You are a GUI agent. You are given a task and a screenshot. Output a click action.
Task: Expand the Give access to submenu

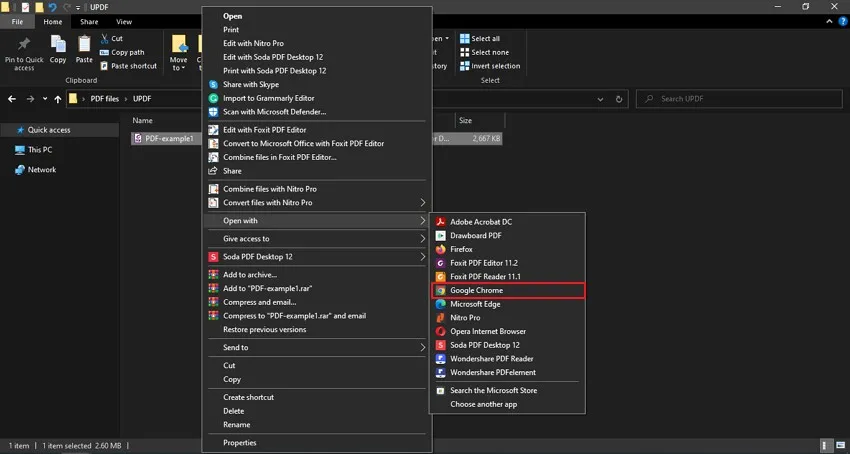point(317,239)
